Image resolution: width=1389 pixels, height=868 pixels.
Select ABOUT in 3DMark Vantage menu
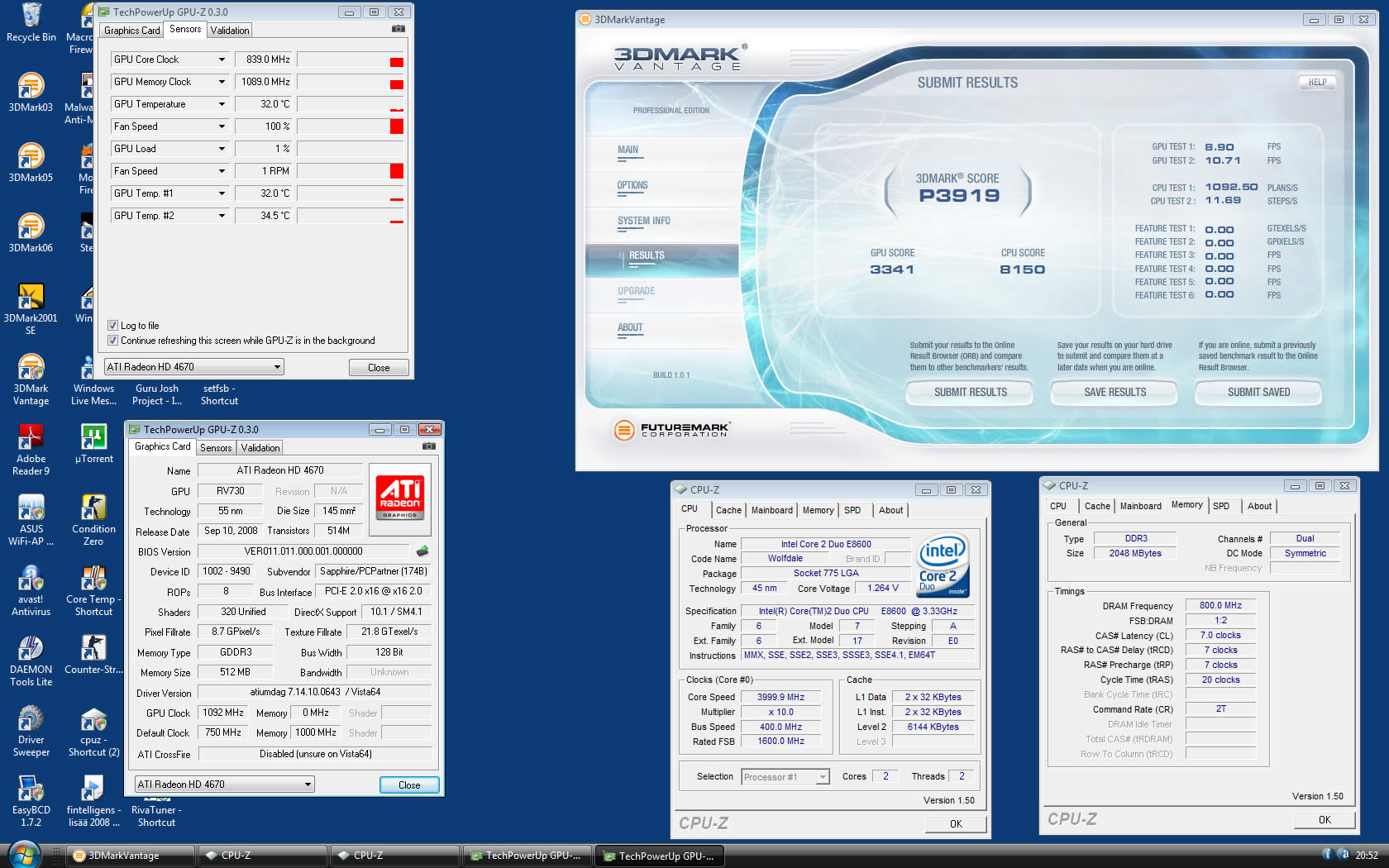630,328
